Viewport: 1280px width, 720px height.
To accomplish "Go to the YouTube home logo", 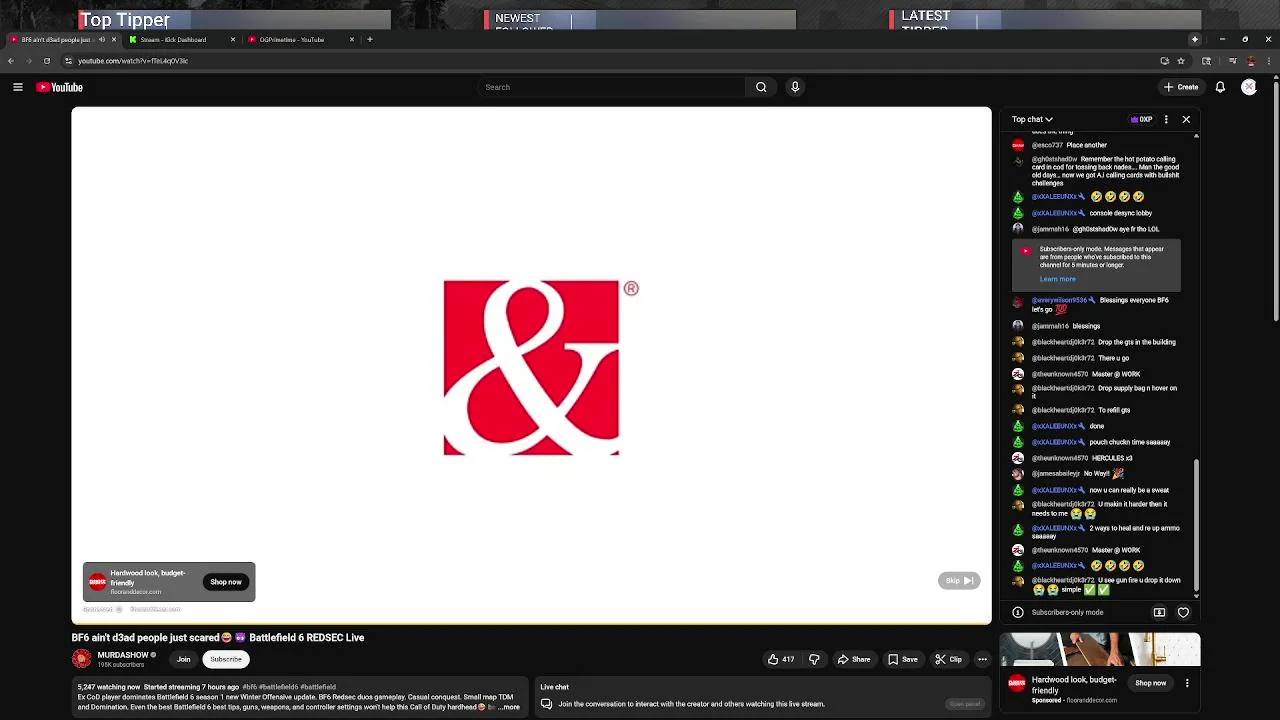I will click(60, 87).
